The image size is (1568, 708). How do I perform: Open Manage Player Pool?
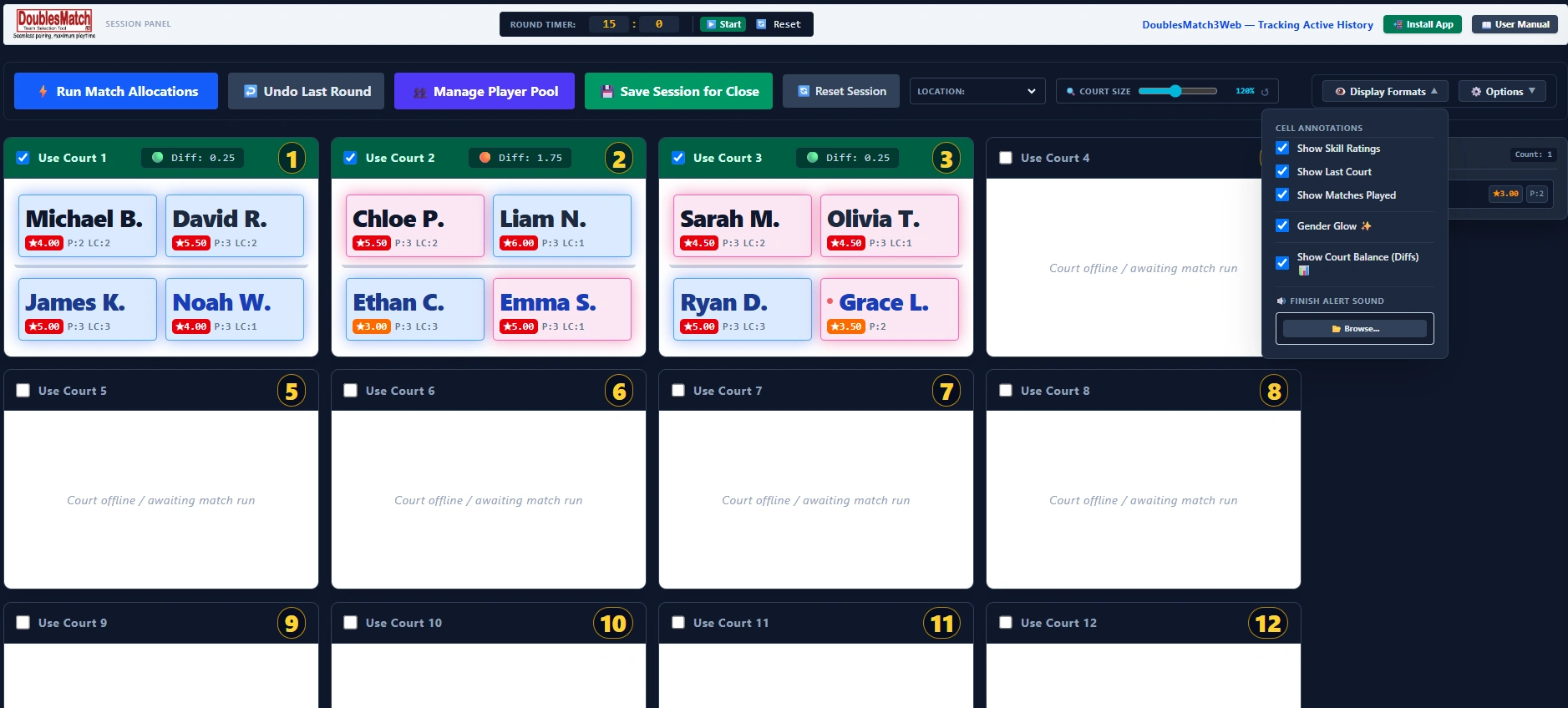(x=485, y=91)
